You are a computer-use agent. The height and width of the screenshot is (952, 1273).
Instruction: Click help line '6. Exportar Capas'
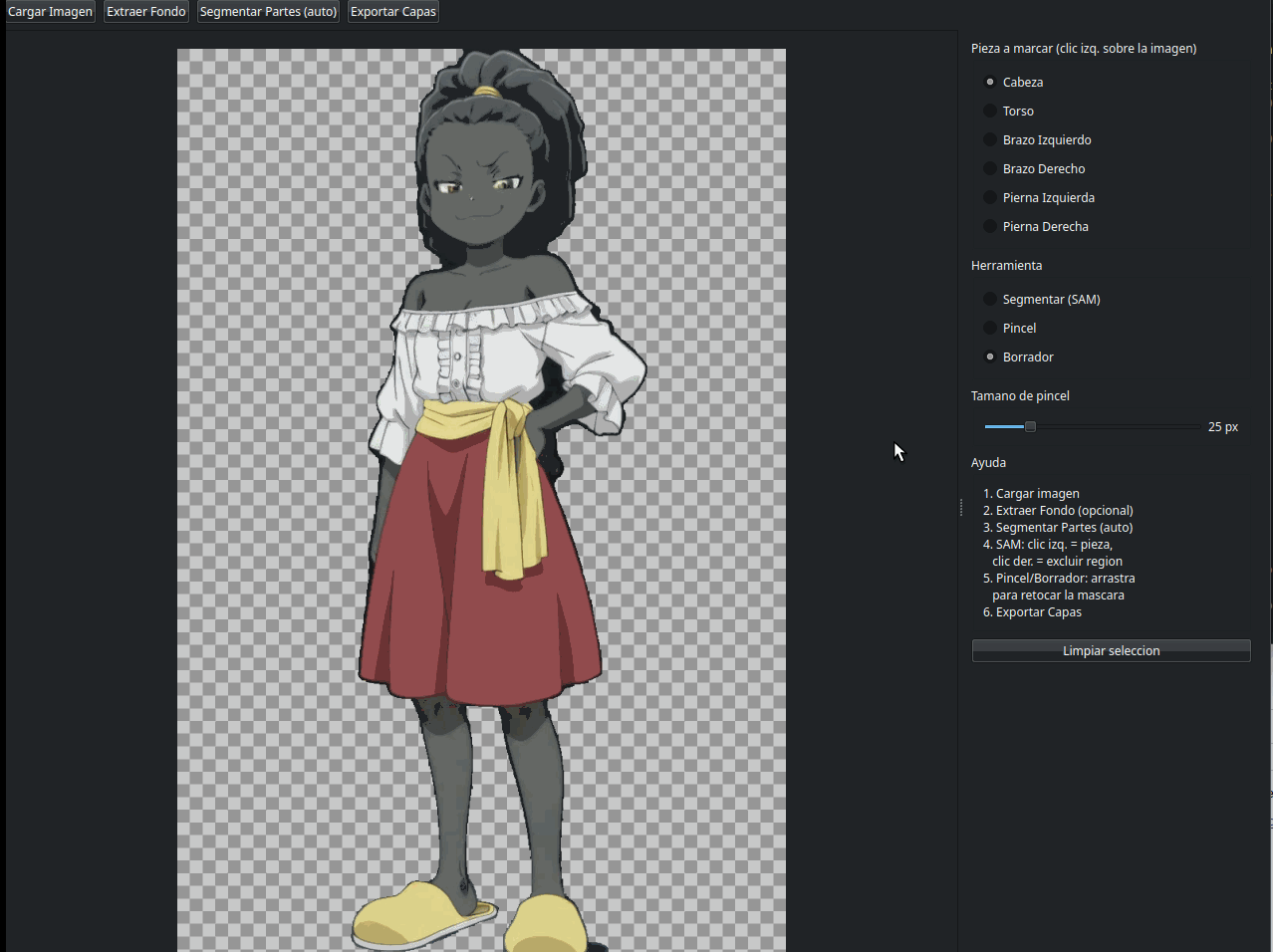tap(1032, 611)
